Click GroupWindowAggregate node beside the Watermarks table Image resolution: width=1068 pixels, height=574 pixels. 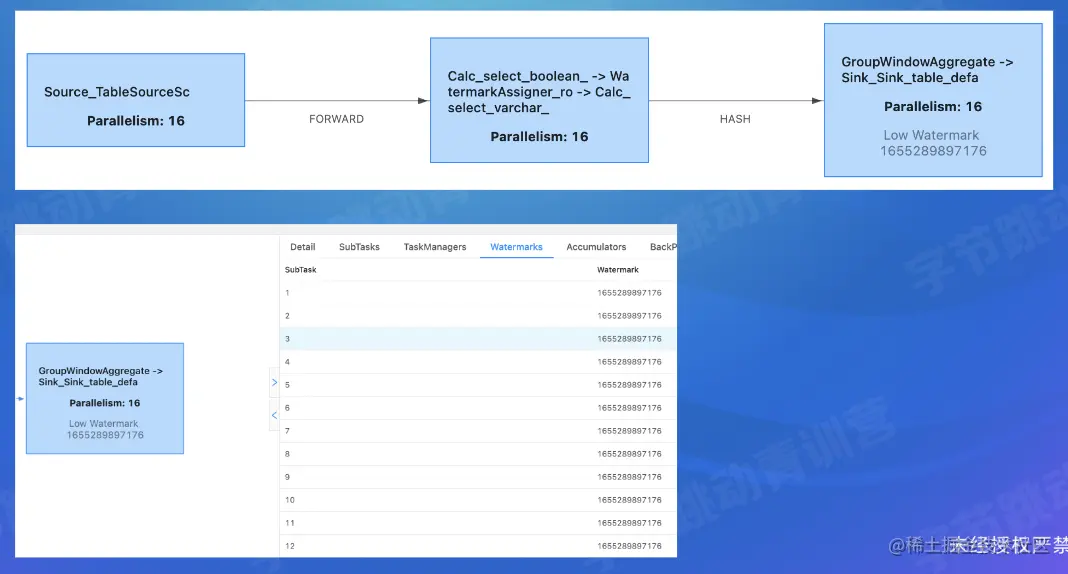(105, 398)
